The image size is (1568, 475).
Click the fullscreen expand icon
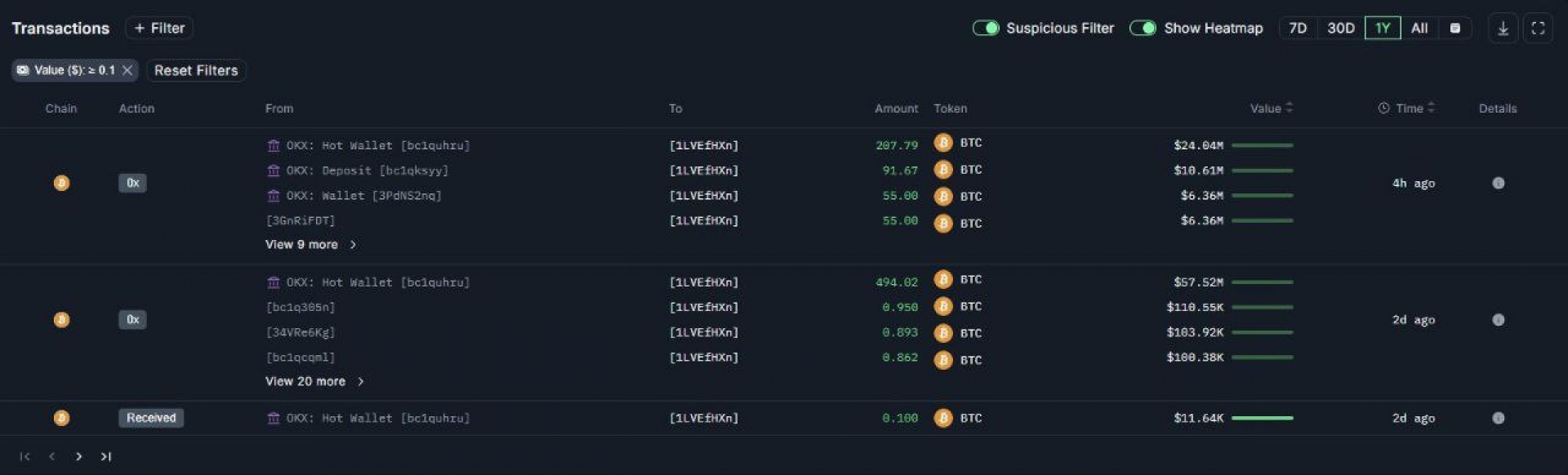[1538, 29]
